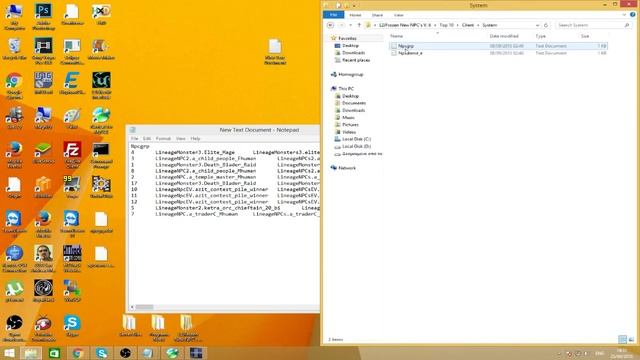
Task: Open recent locations dropdown beside forward arrow
Action: (x=350, y=25)
